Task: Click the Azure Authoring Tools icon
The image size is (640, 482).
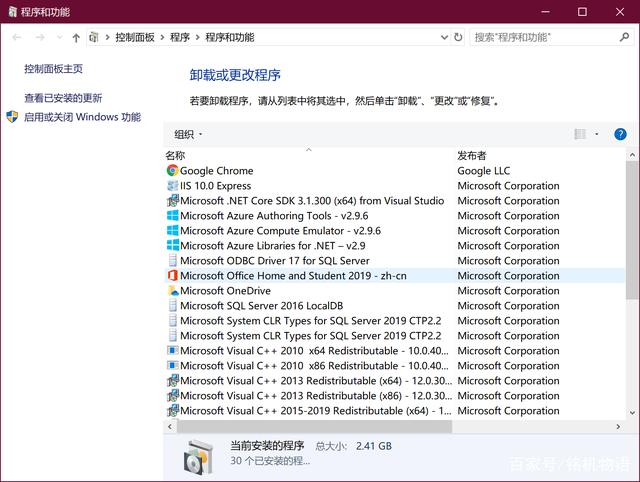Action: (x=173, y=215)
